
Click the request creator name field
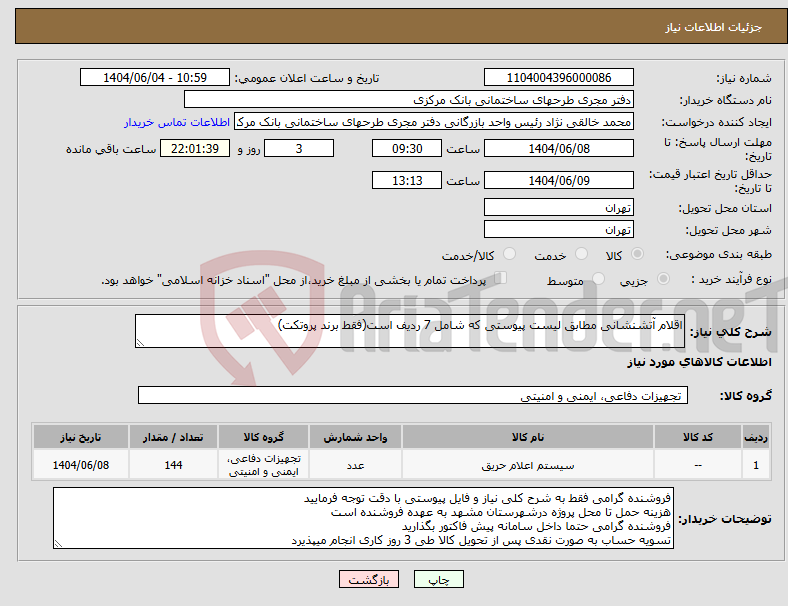(434, 122)
